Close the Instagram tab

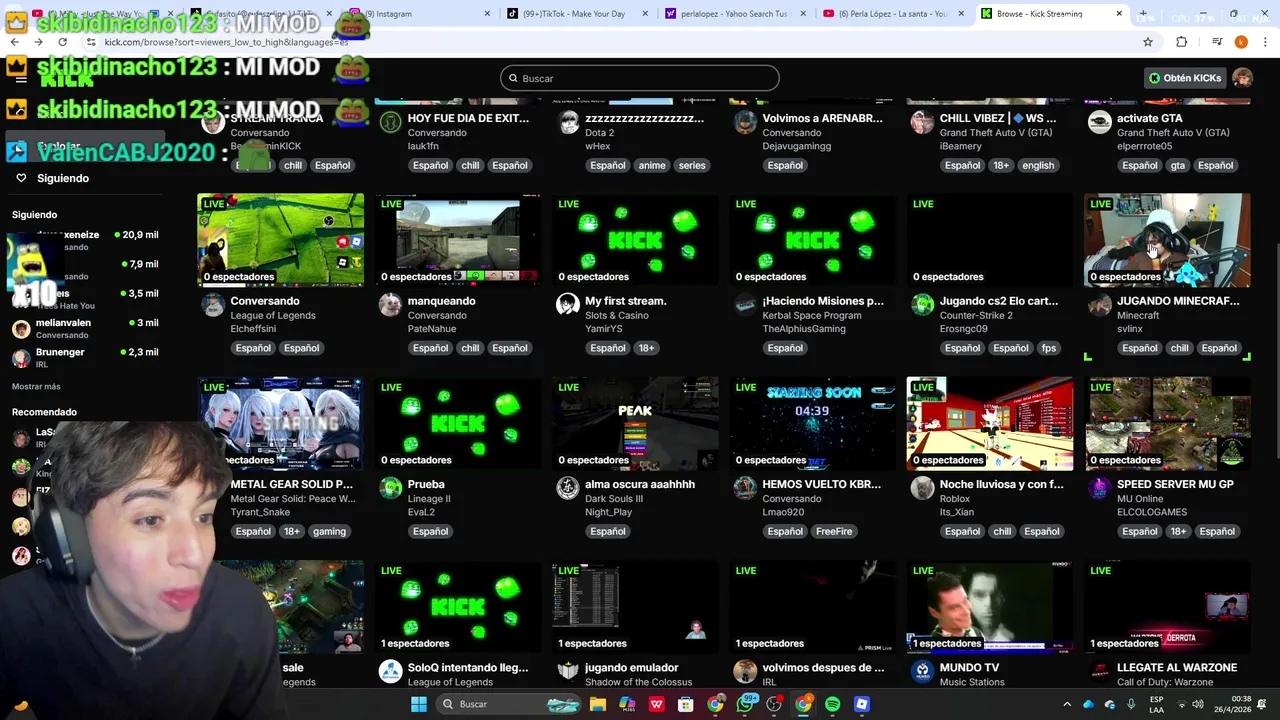point(487,14)
